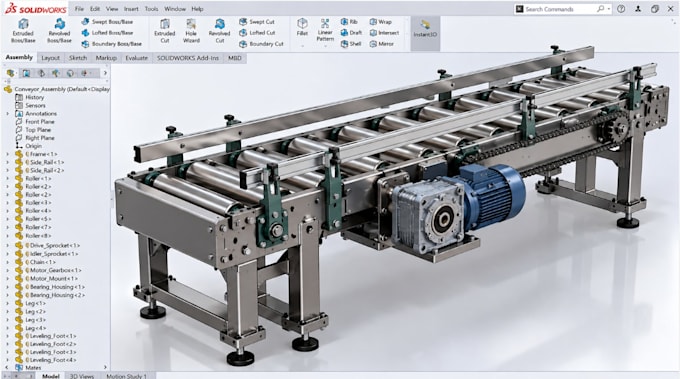
Task: Open the Insert menu
Action: (x=131, y=9)
